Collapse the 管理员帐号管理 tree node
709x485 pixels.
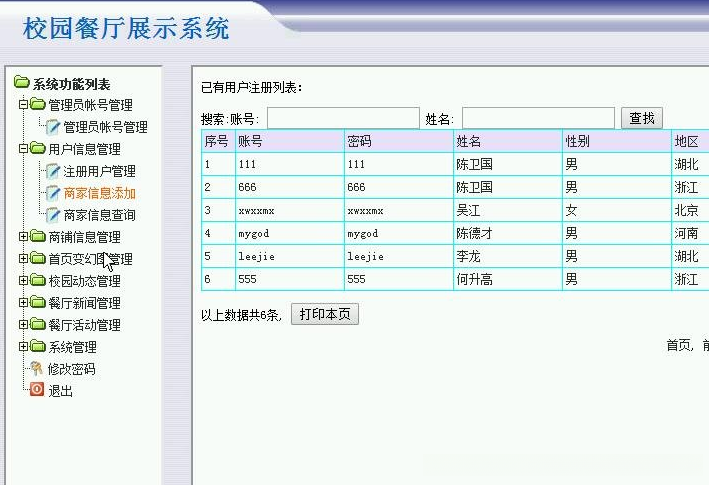23,104
